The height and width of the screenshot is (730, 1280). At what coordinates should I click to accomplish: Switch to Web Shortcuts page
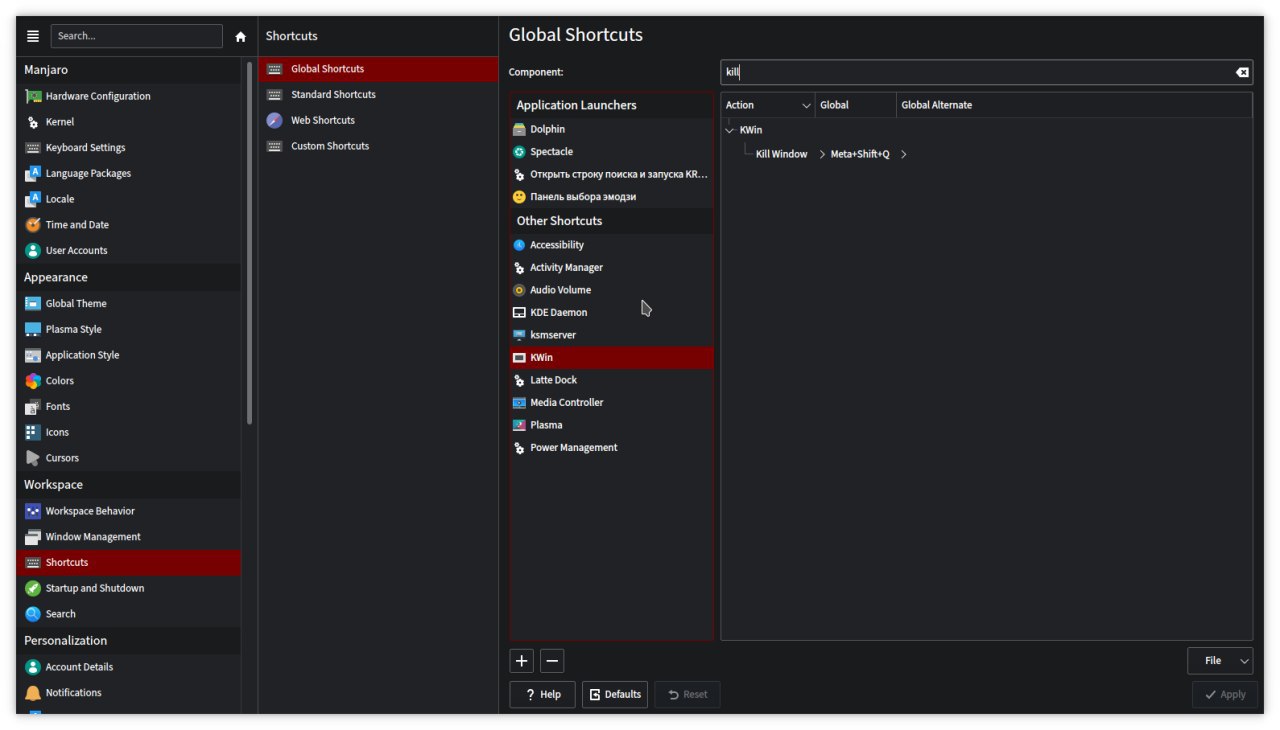pos(378,120)
